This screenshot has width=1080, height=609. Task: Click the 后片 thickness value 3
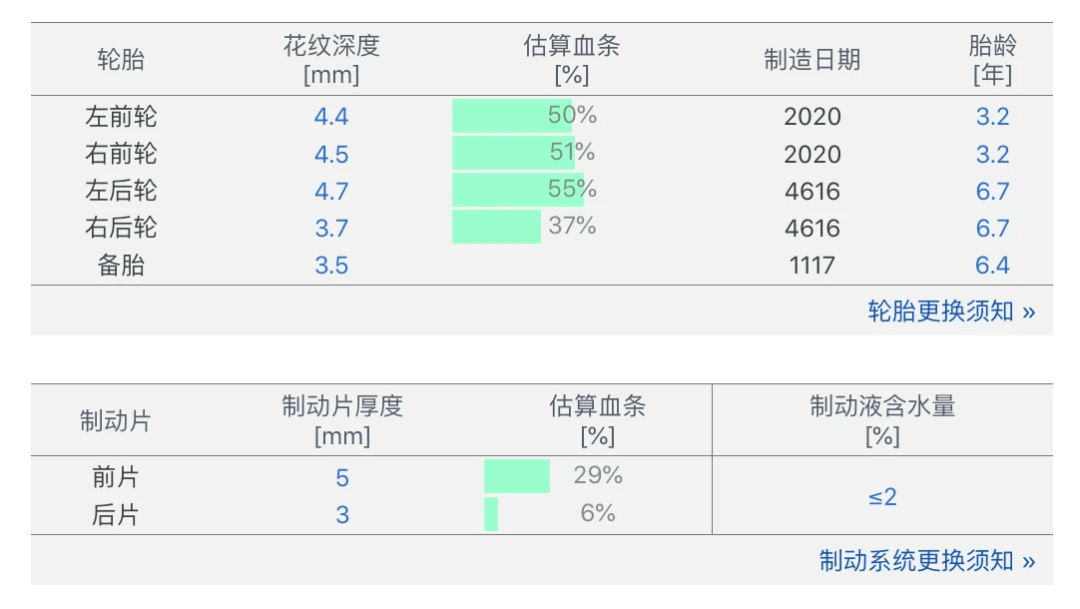point(342,515)
